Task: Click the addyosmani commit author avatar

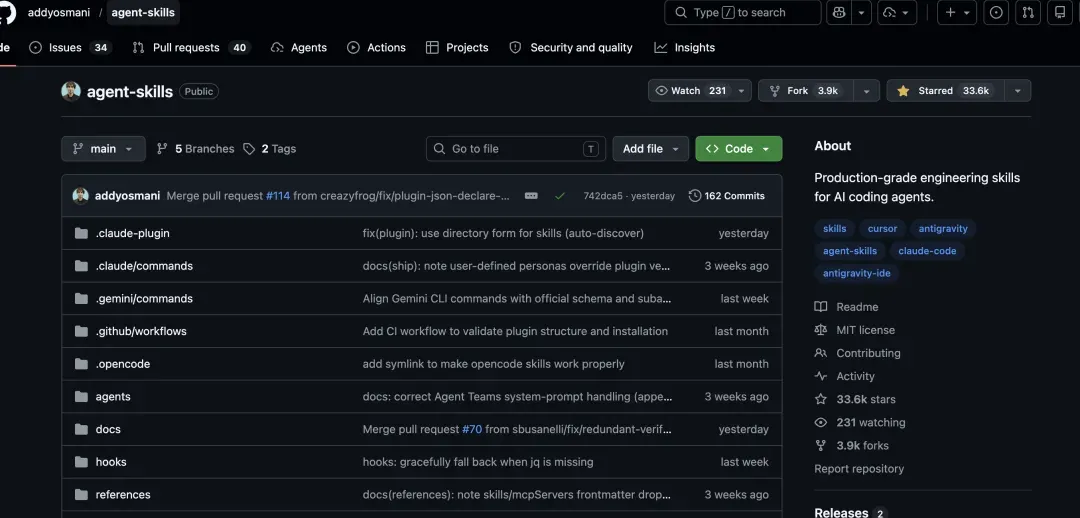Action: [81, 196]
